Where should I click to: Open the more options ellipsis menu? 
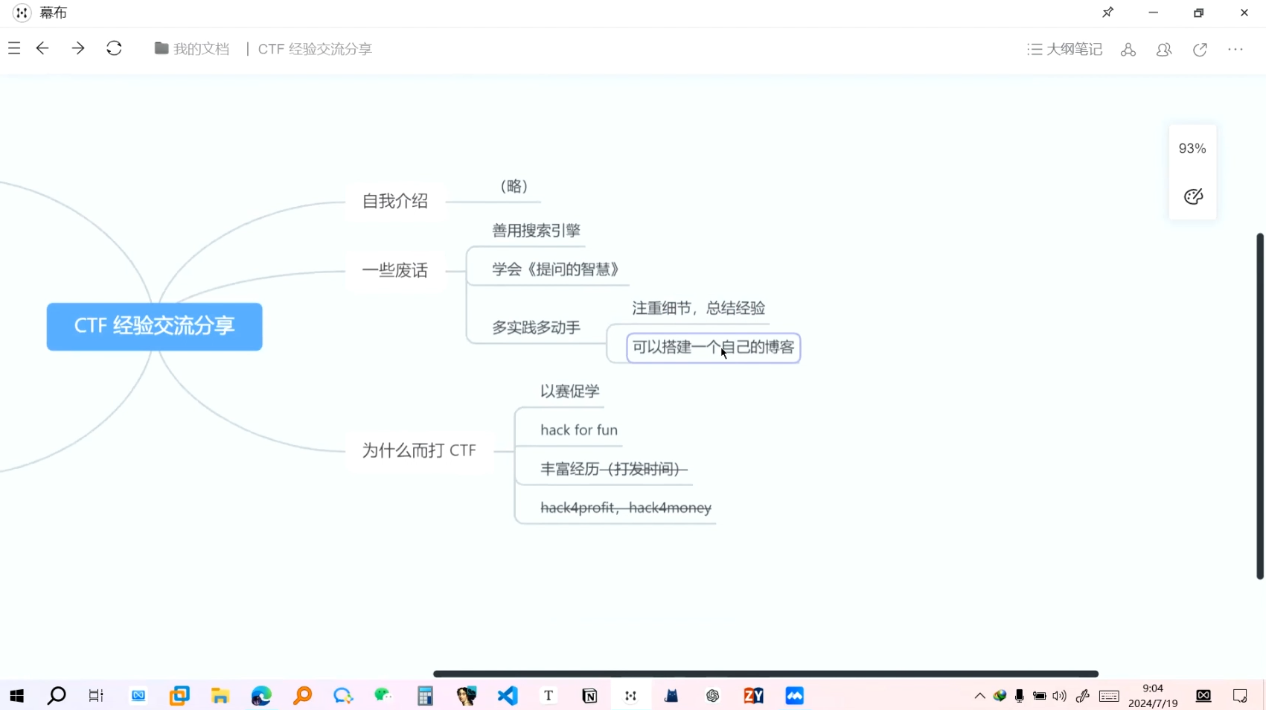(1236, 49)
